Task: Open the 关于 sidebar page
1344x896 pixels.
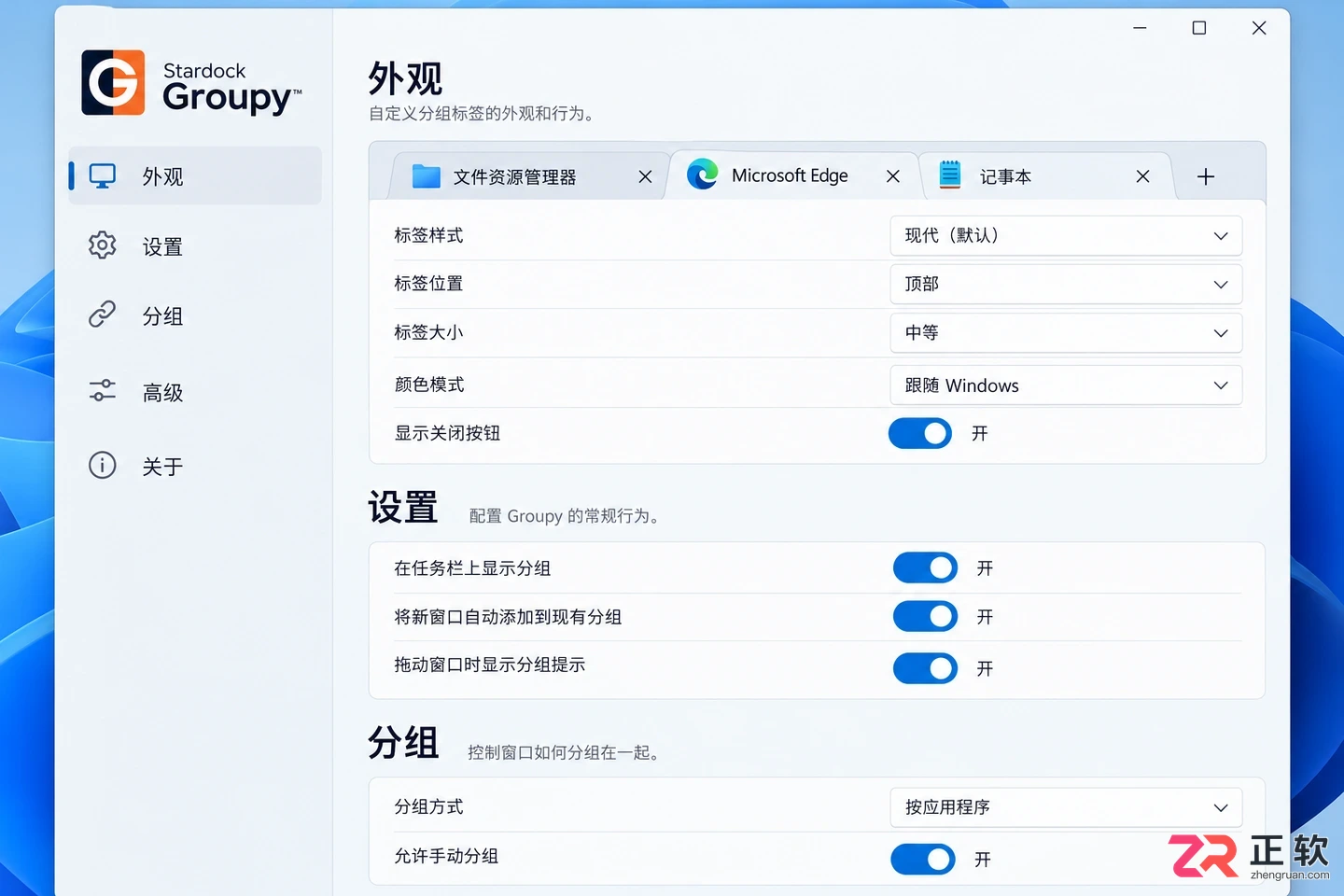Action: coord(195,466)
